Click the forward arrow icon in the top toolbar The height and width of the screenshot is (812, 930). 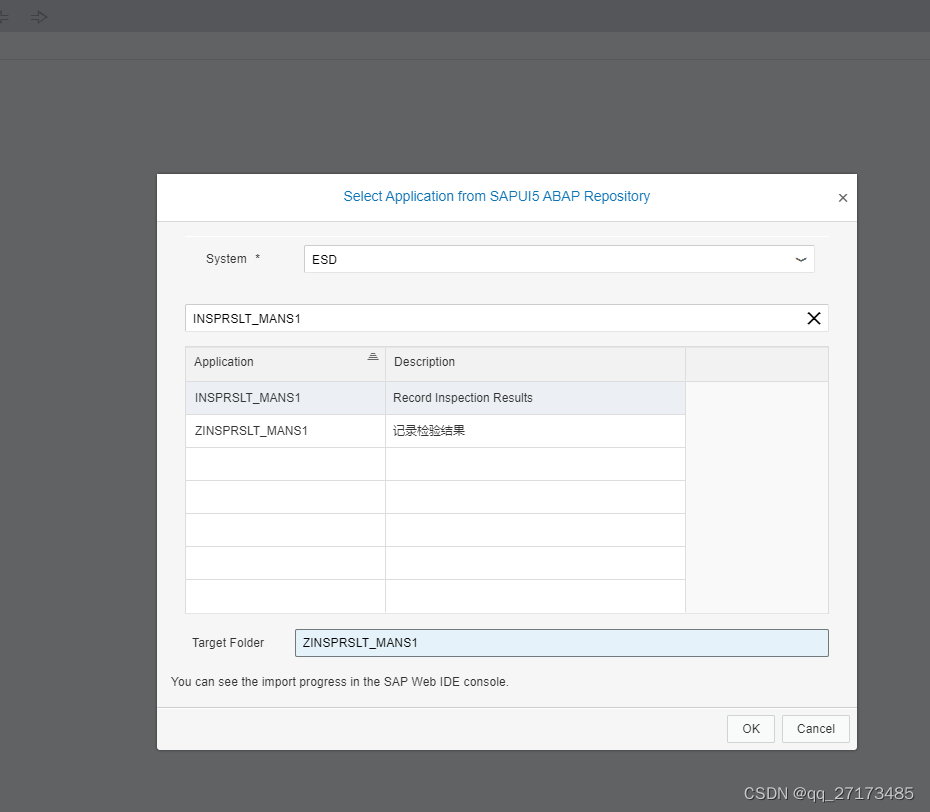coord(38,16)
